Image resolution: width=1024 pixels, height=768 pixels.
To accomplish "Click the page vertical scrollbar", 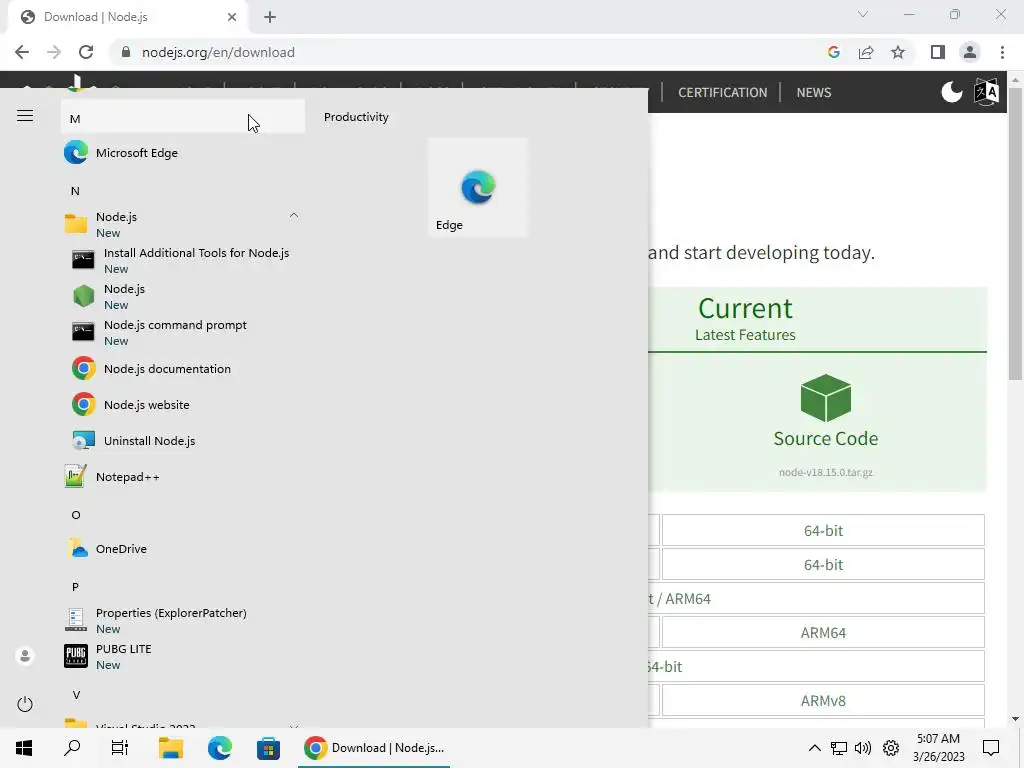I will [1015, 233].
